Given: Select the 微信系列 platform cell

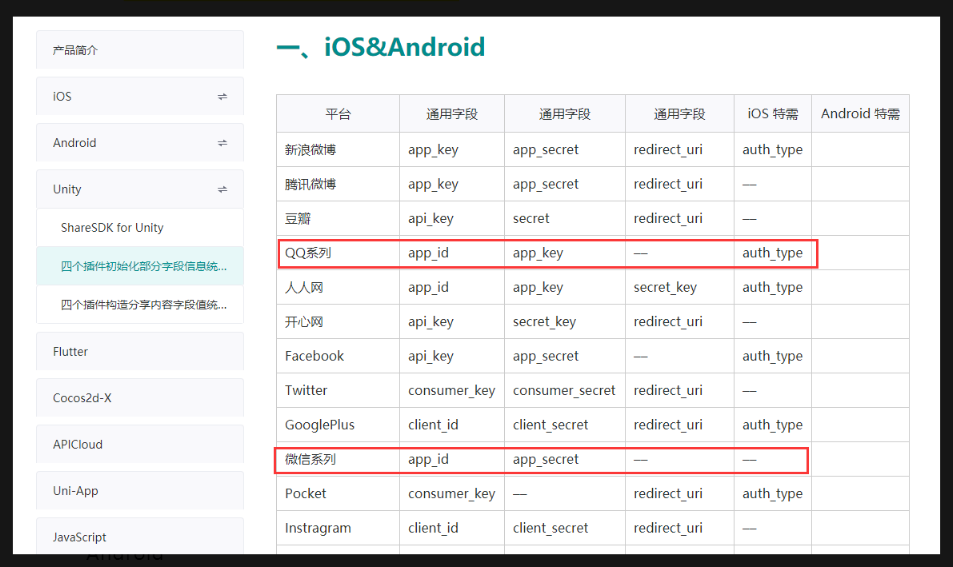Looking at the screenshot, I should [x=338, y=459].
